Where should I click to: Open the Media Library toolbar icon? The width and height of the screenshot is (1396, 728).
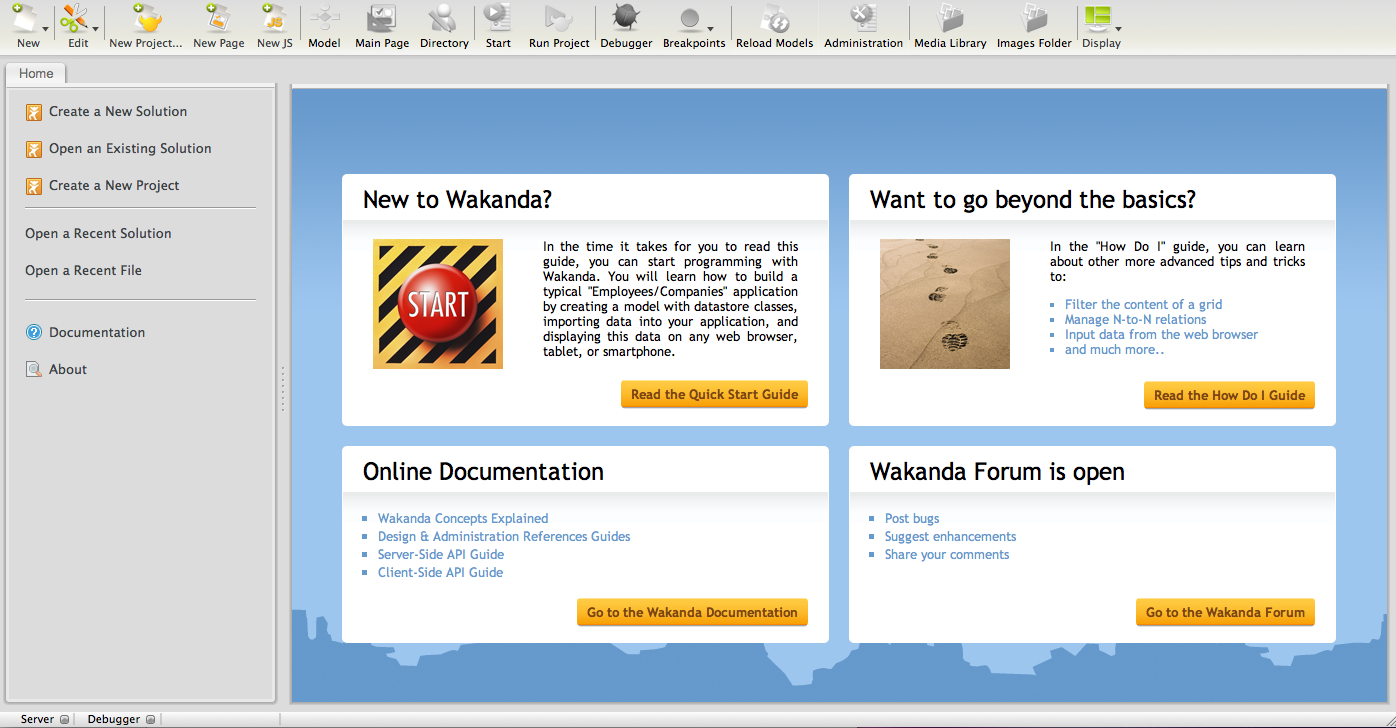point(950,19)
